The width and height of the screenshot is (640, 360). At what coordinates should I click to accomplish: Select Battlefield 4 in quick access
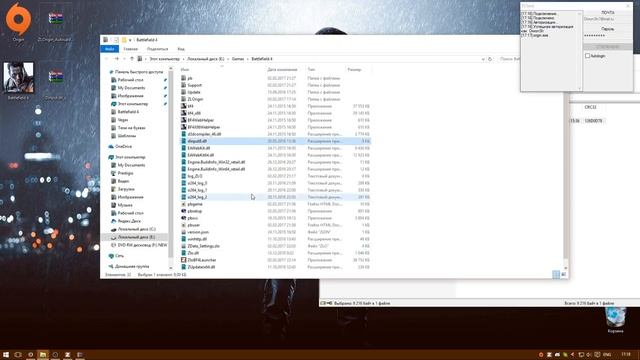125,112
